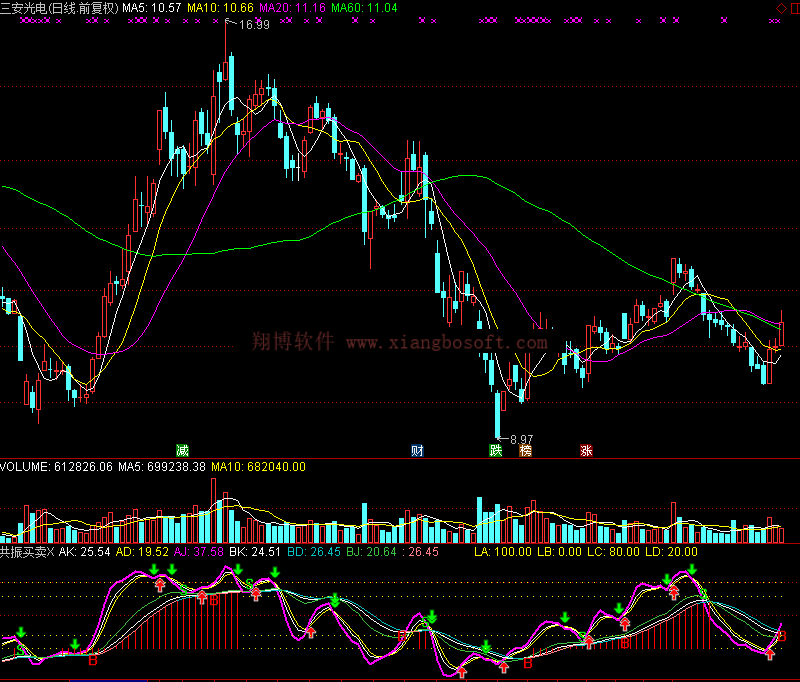Select the magenta MA20: 11.16 label

coord(292,8)
